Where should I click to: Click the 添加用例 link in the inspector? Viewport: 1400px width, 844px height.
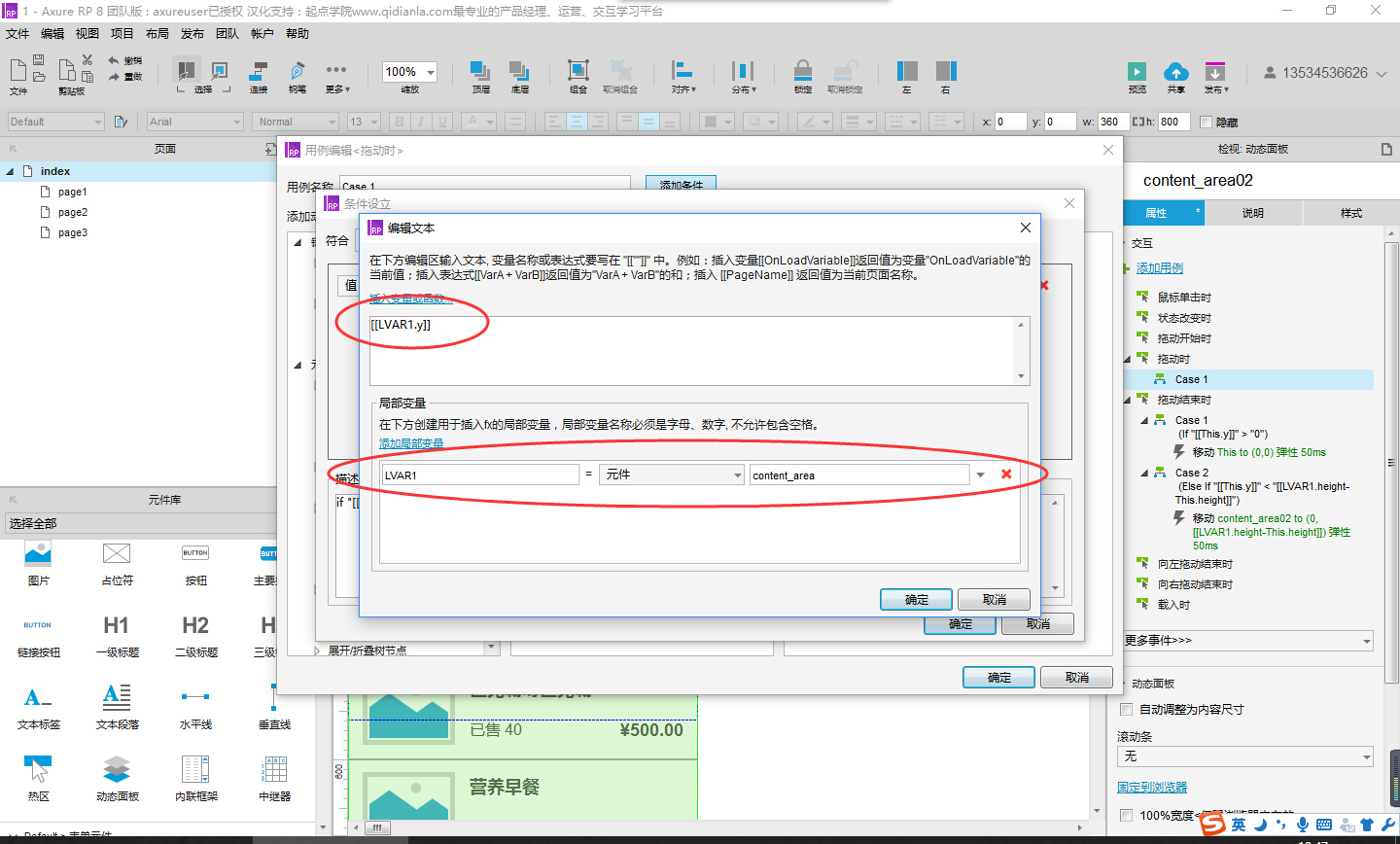pyautogui.click(x=1160, y=268)
